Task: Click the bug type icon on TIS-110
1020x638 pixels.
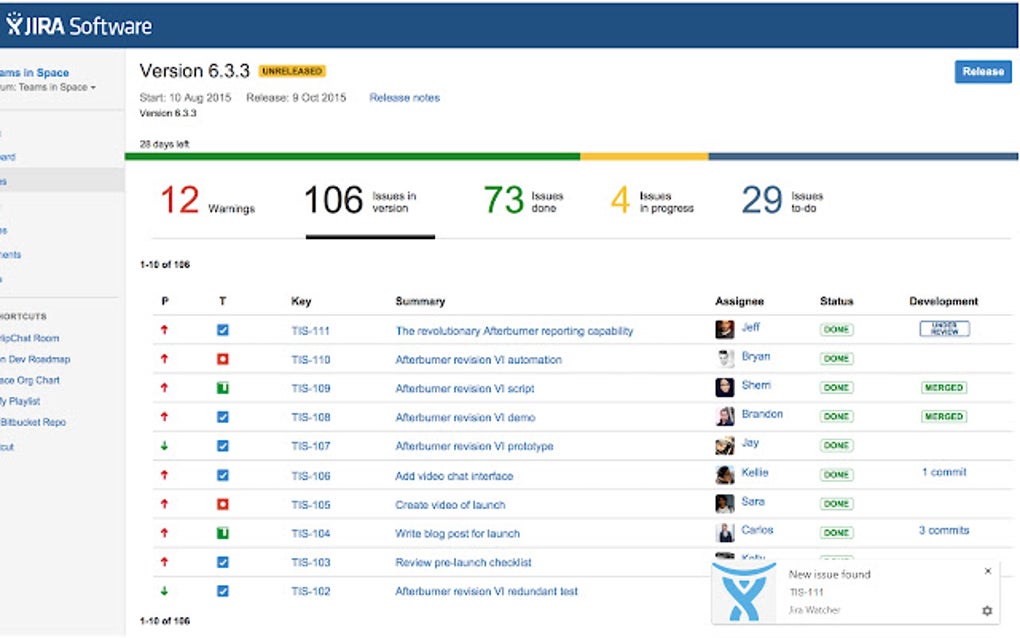Action: 222,358
